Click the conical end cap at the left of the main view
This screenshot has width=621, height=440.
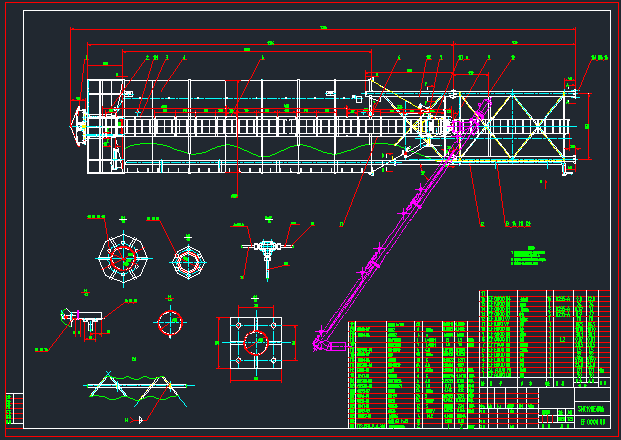(78, 126)
